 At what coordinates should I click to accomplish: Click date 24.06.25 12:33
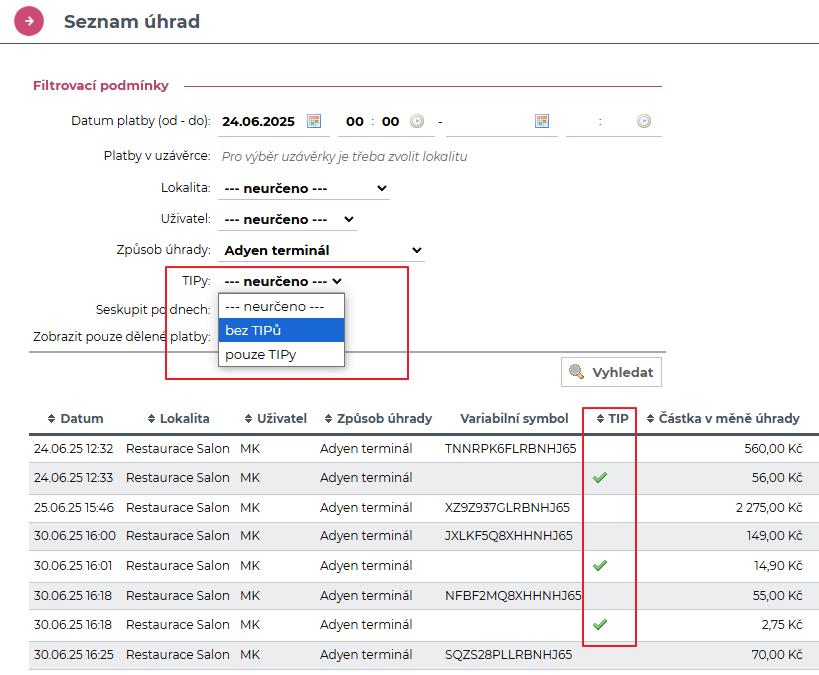click(x=73, y=478)
